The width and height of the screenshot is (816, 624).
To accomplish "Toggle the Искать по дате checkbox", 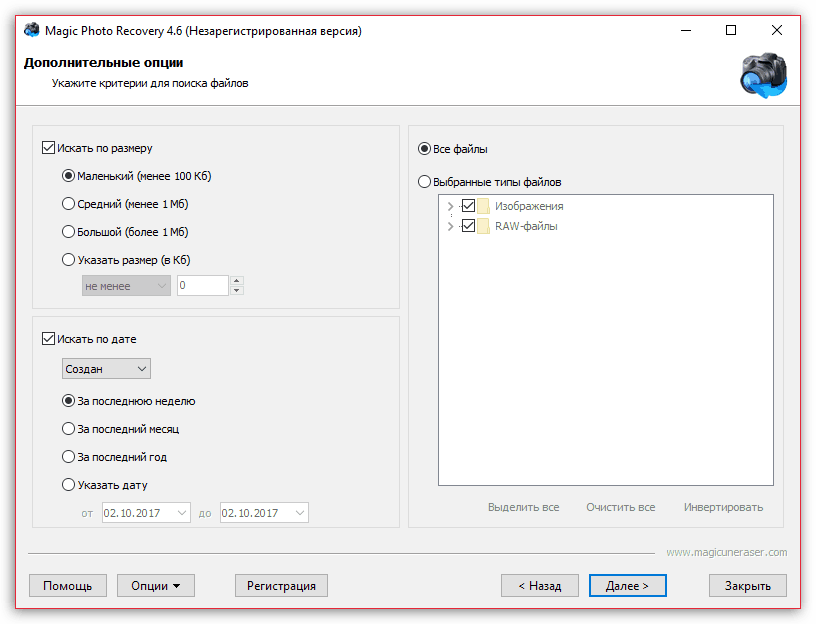I will coord(48,339).
